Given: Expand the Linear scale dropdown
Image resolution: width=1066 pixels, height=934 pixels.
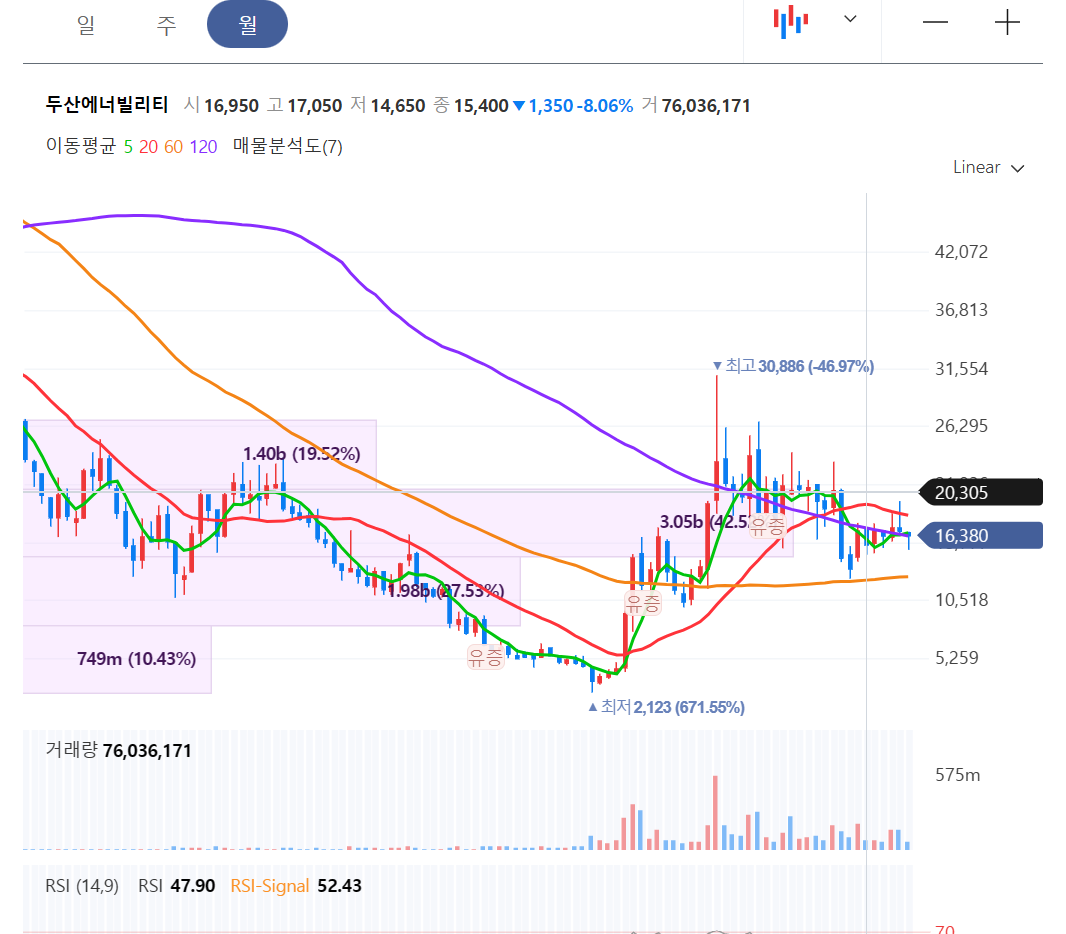Looking at the screenshot, I should (x=988, y=167).
